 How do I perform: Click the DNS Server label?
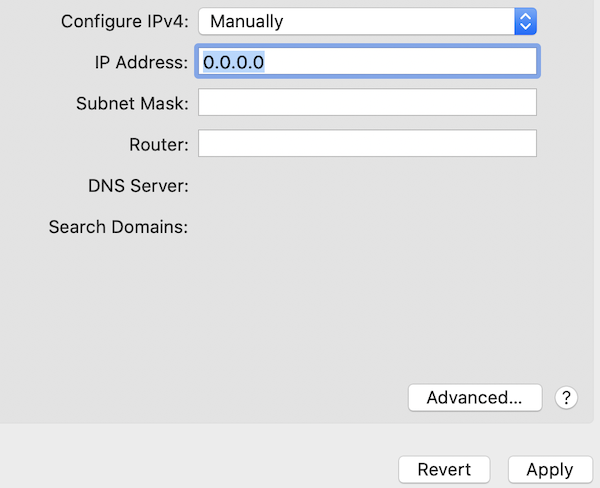tap(138, 186)
